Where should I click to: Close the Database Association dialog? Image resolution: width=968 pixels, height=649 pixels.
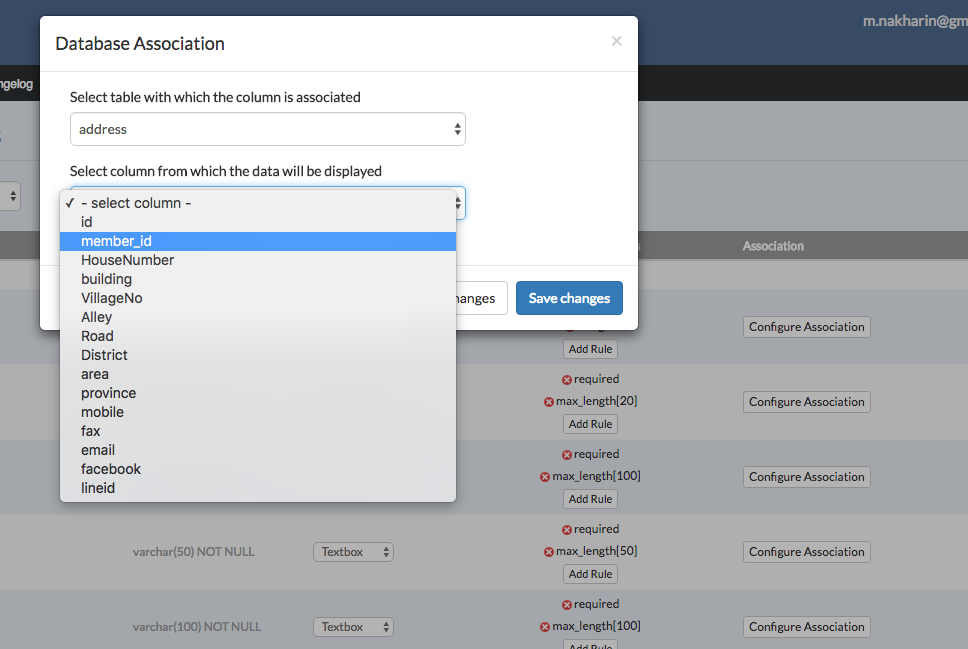tap(616, 41)
